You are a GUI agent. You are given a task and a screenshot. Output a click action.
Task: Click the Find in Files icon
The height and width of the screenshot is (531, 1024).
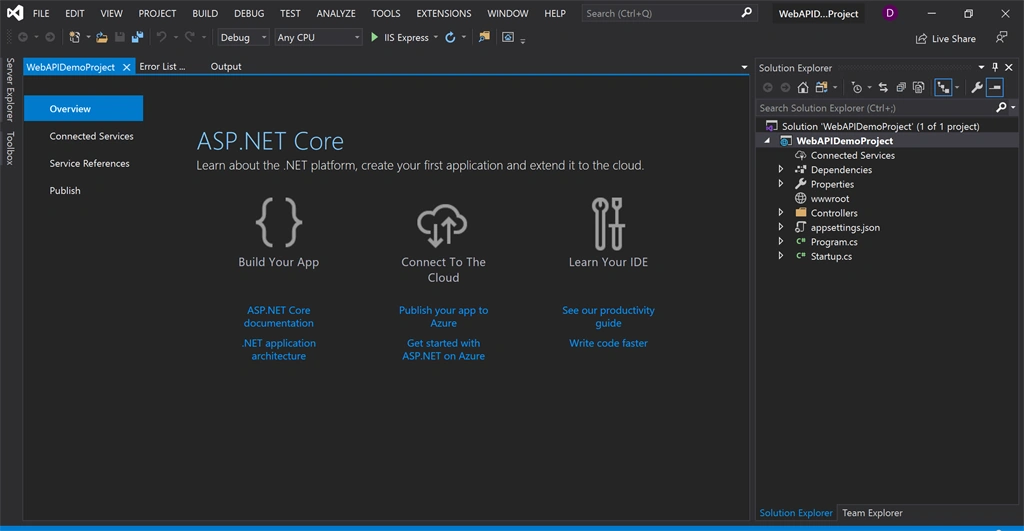coord(484,37)
